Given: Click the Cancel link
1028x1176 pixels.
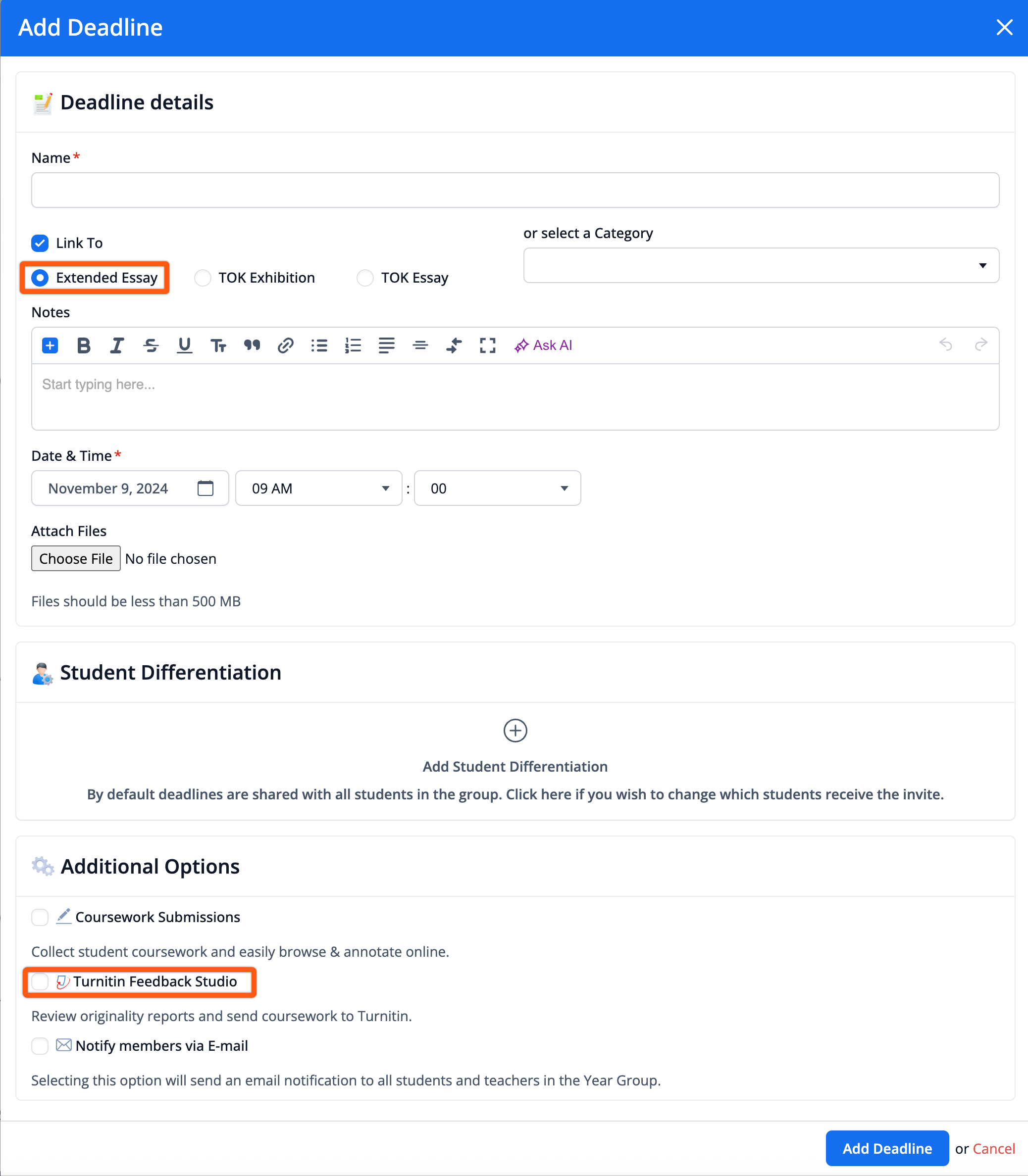Looking at the screenshot, I should click(993, 1148).
